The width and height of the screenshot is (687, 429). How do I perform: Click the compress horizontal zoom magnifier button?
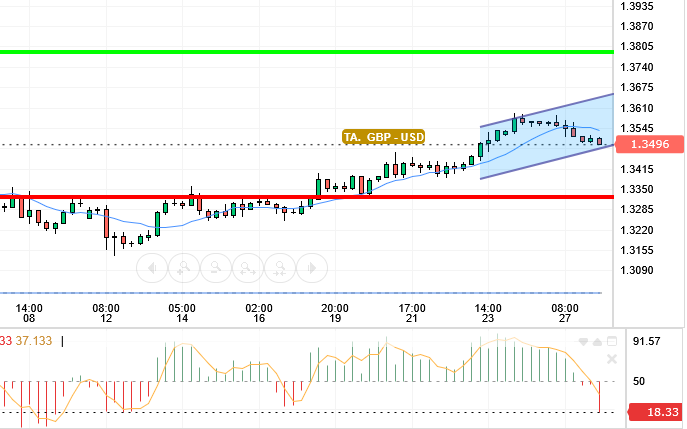280,268
